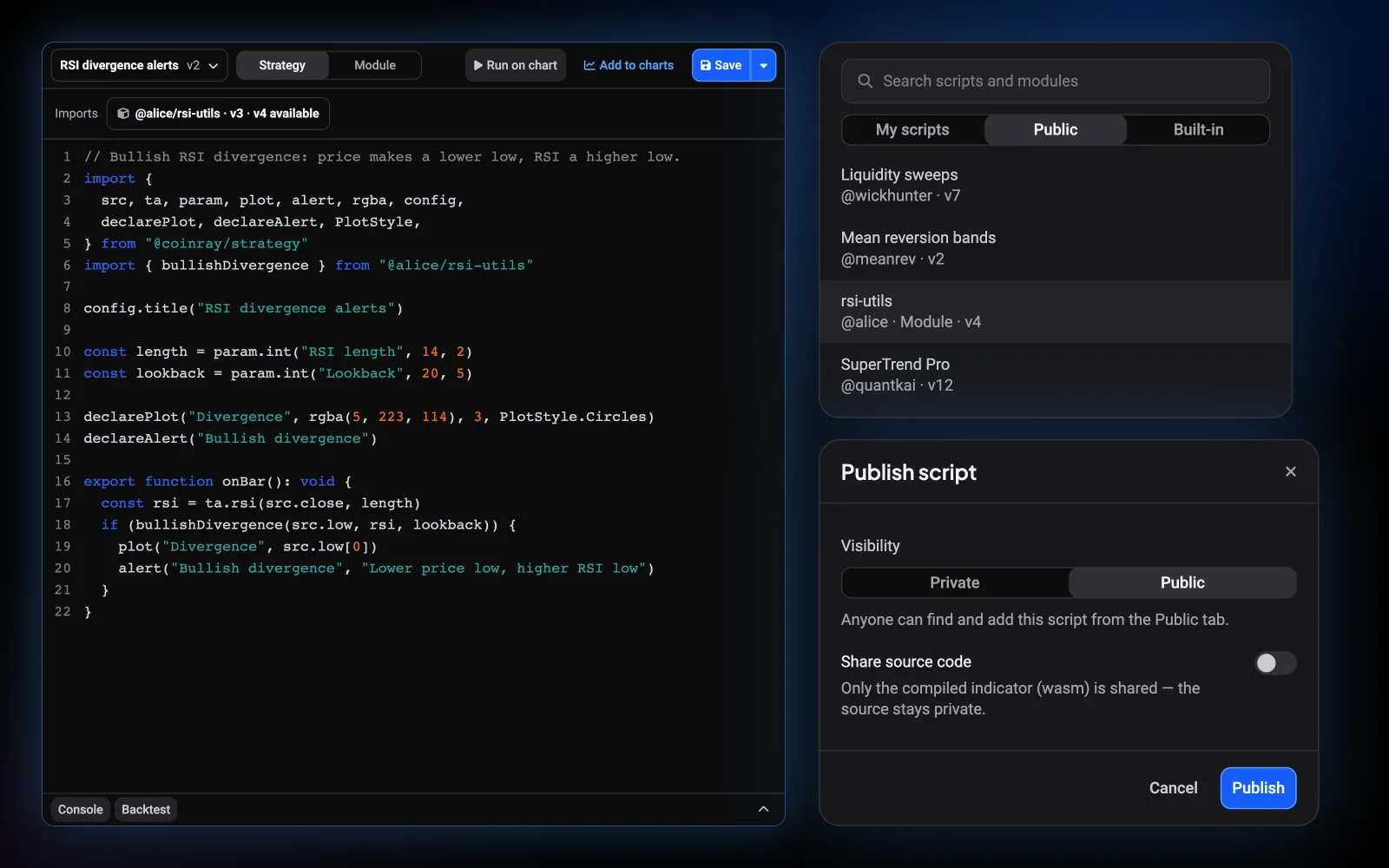Select rsi-utils module by @alice
The width and height of the screenshot is (1389, 868).
pyautogui.click(x=1056, y=312)
